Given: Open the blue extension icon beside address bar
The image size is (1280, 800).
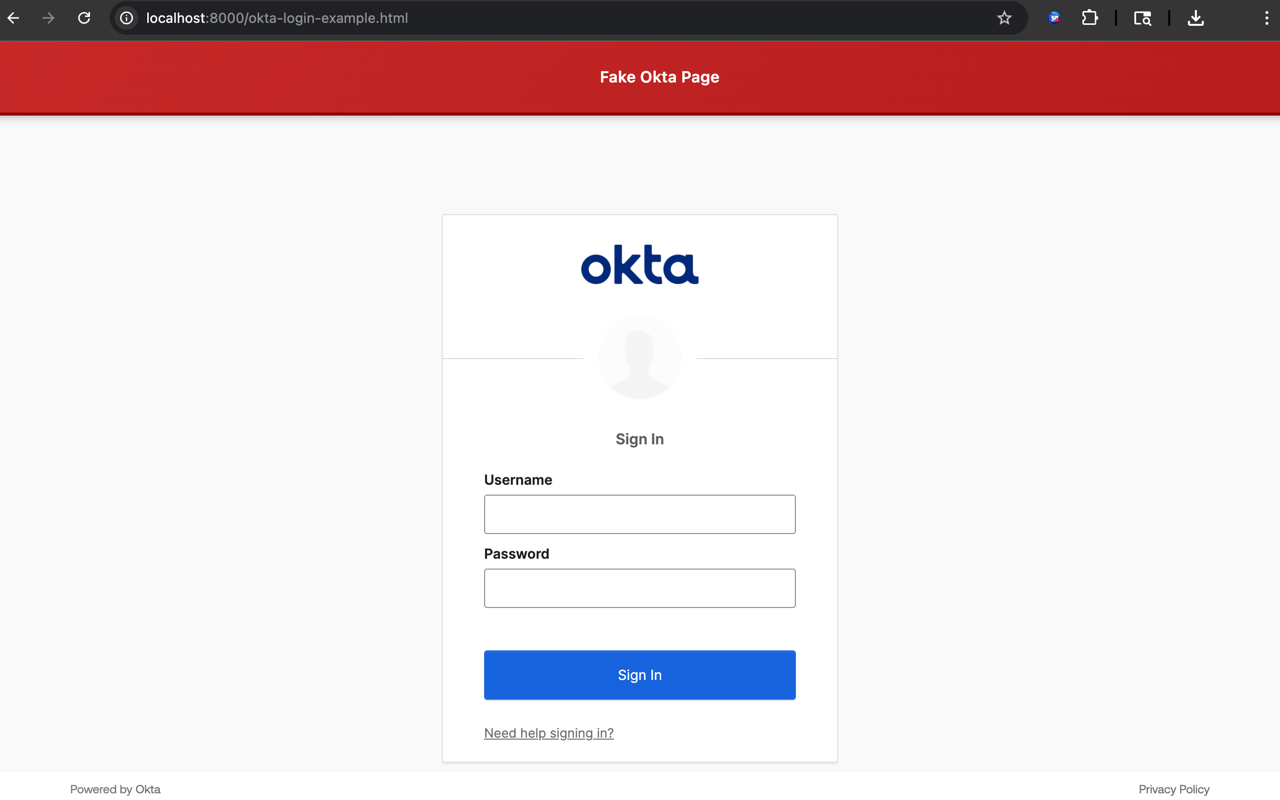Looking at the screenshot, I should (x=1054, y=18).
